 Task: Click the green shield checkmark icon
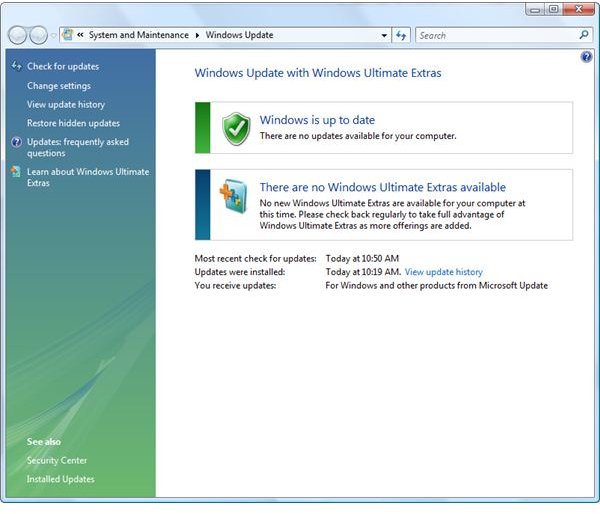click(x=236, y=129)
